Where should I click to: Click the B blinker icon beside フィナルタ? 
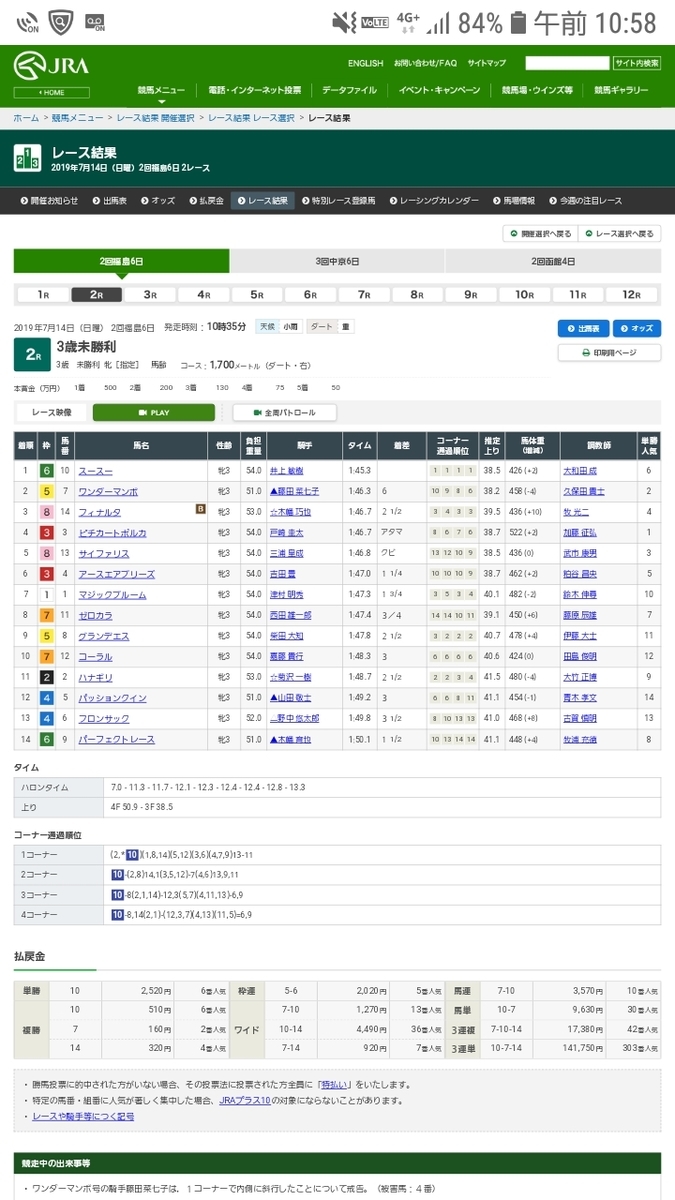pos(200,510)
